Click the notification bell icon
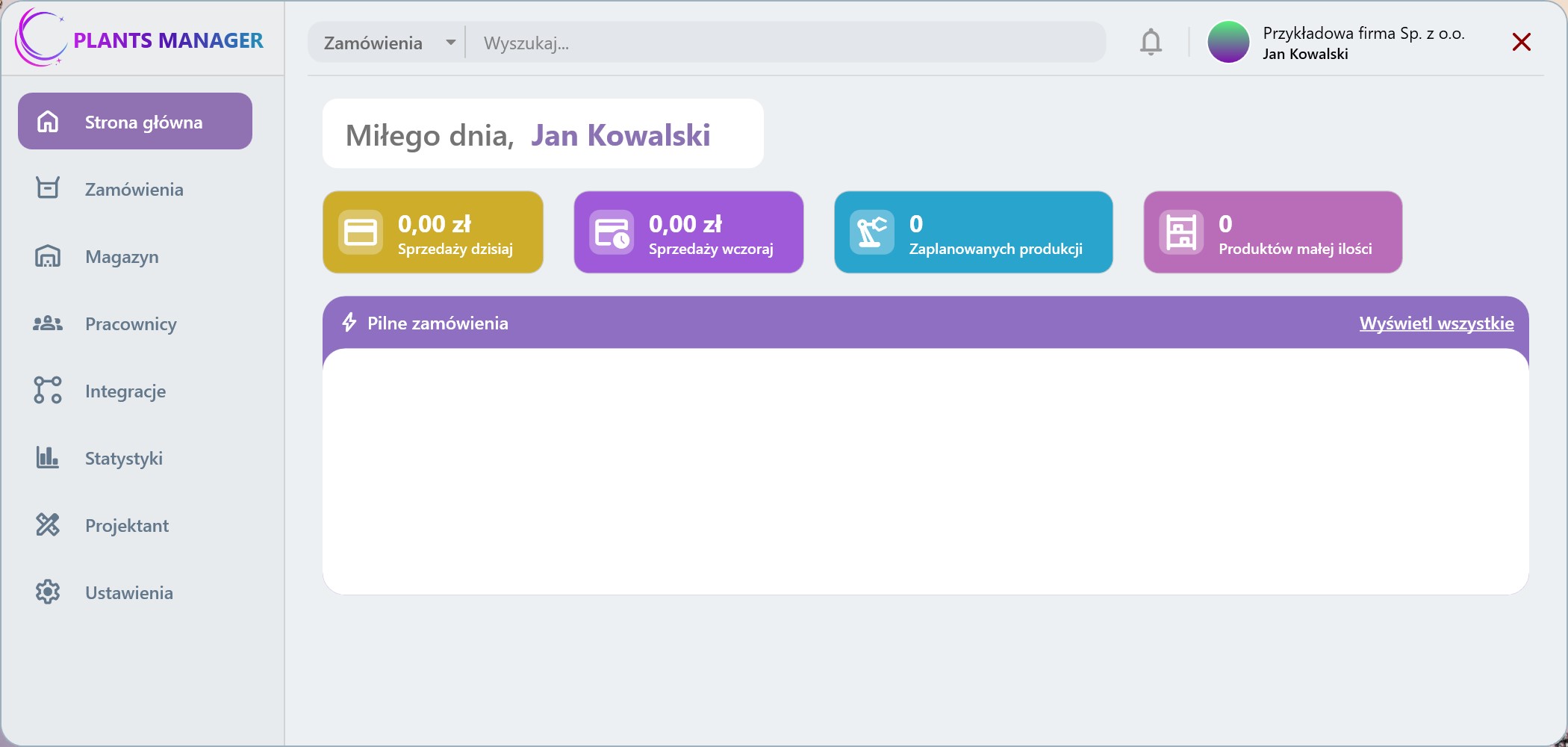 1151,43
